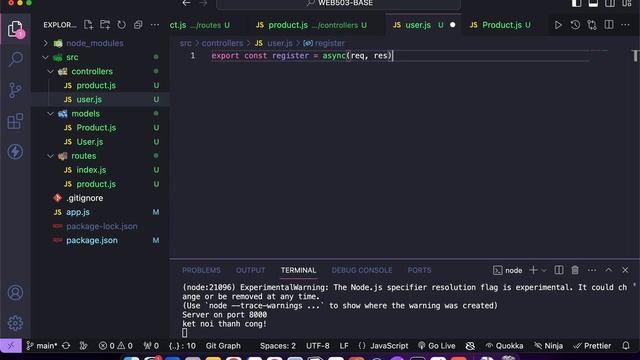Screen dimensions: 640x360
Task: Switch to the PROBLEMS tab
Action: [201, 270]
